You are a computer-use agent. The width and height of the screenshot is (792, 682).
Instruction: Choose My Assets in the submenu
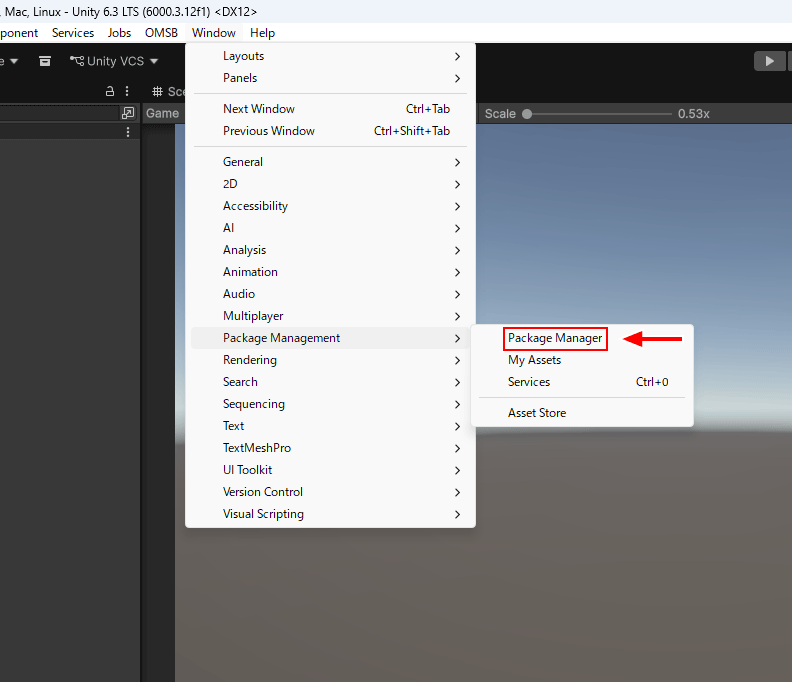coord(534,360)
